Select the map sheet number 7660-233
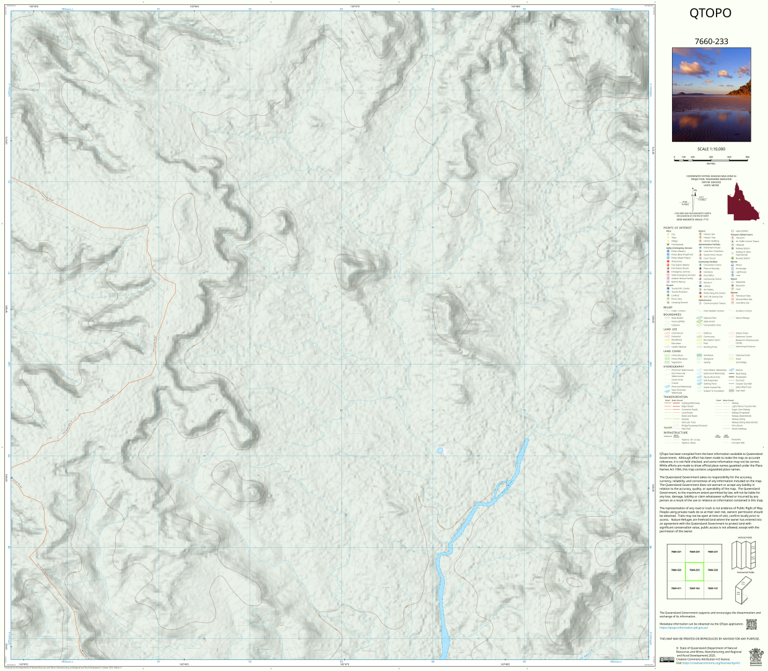 (x=711, y=41)
